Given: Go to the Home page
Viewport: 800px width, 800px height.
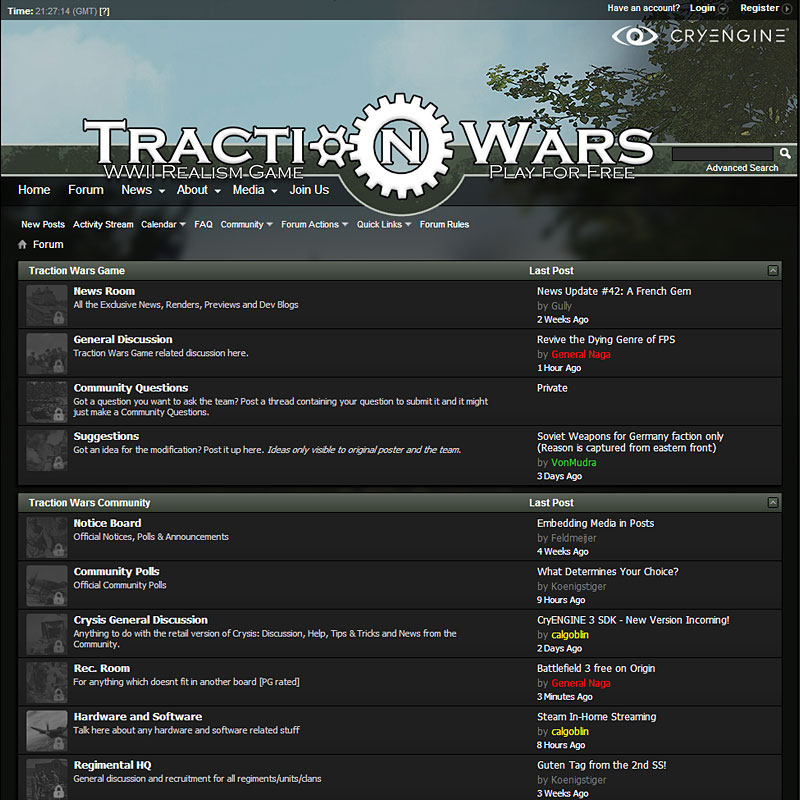Looking at the screenshot, I should pyautogui.click(x=34, y=190).
